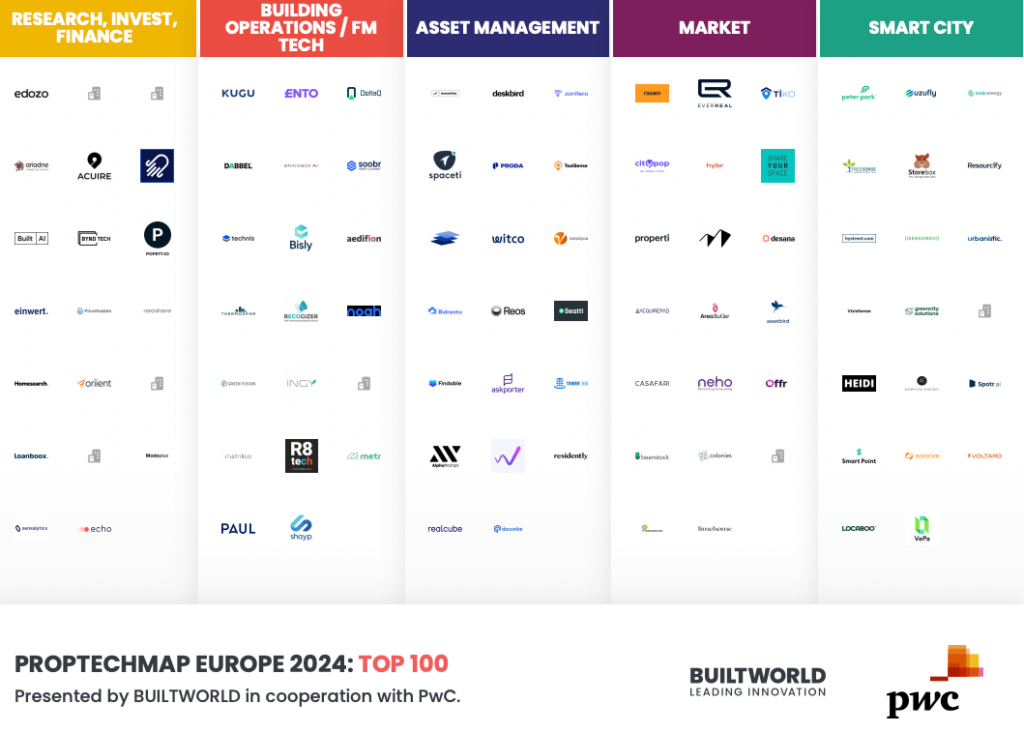This screenshot has width=1024, height=733.
Task: Click the DABBEL logo
Action: (238, 166)
